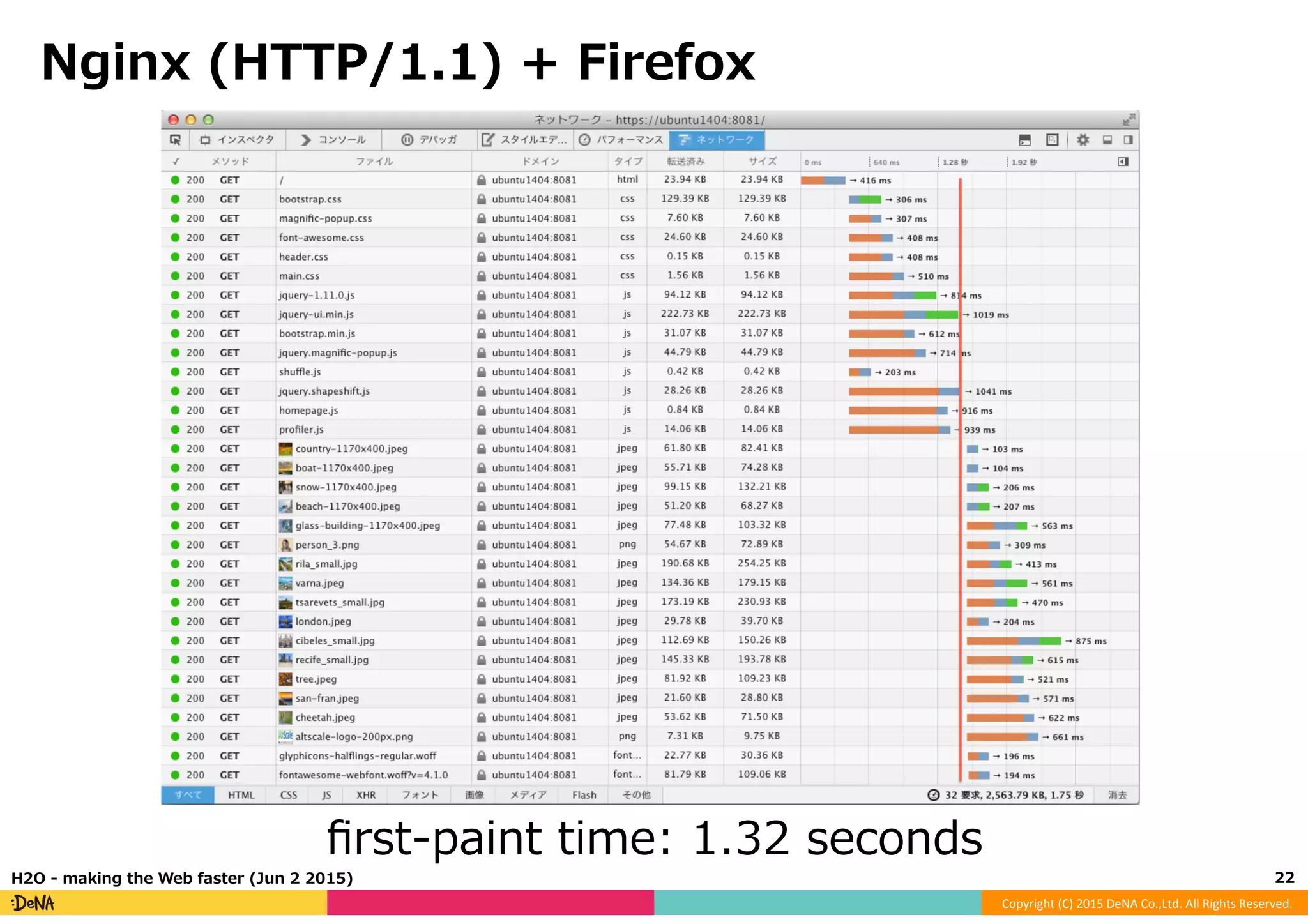This screenshot has height=924, width=1308.
Task: Click the performance analysis stopwatch icon
Action: (x=934, y=795)
